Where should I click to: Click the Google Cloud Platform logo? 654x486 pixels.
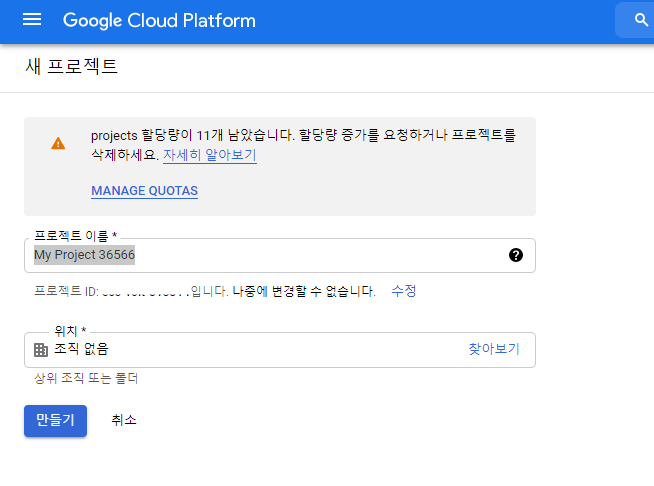pos(159,20)
